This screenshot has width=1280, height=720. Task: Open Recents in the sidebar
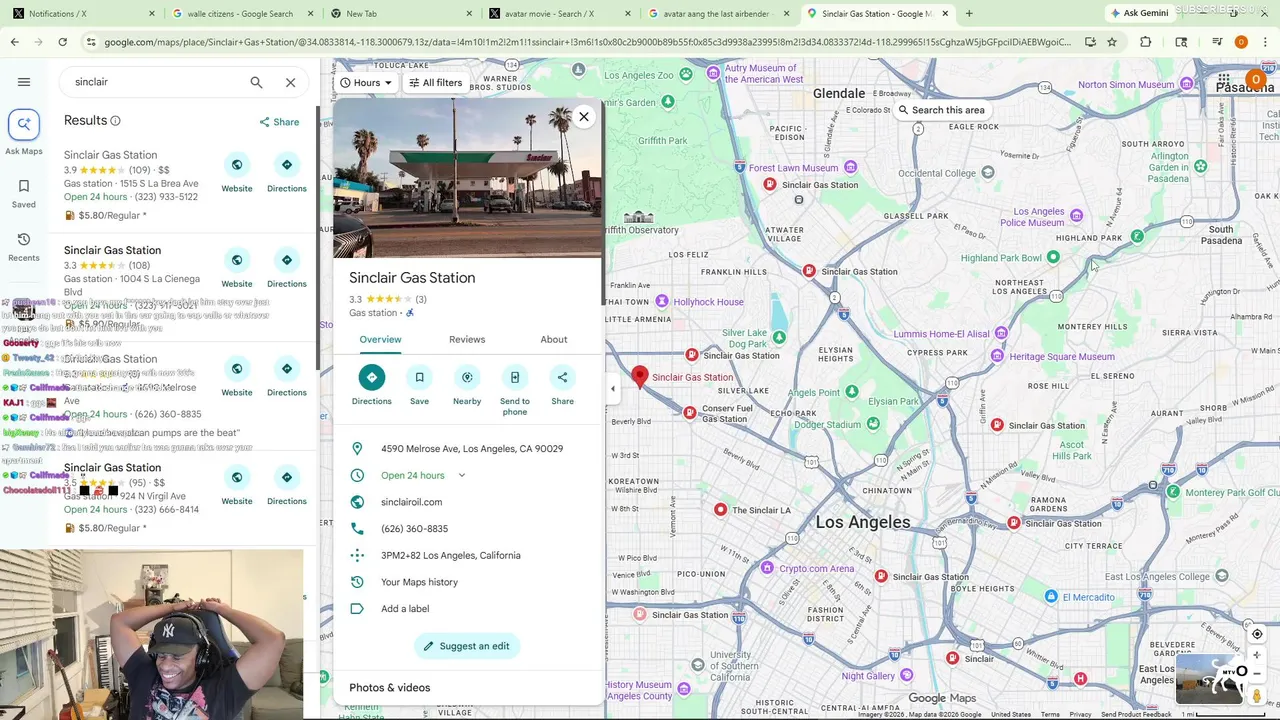24,247
